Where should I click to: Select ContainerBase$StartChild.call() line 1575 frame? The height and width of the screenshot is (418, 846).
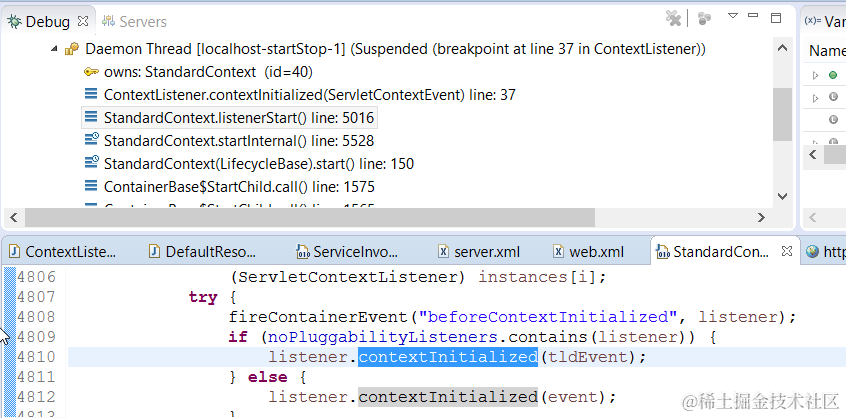point(239,187)
